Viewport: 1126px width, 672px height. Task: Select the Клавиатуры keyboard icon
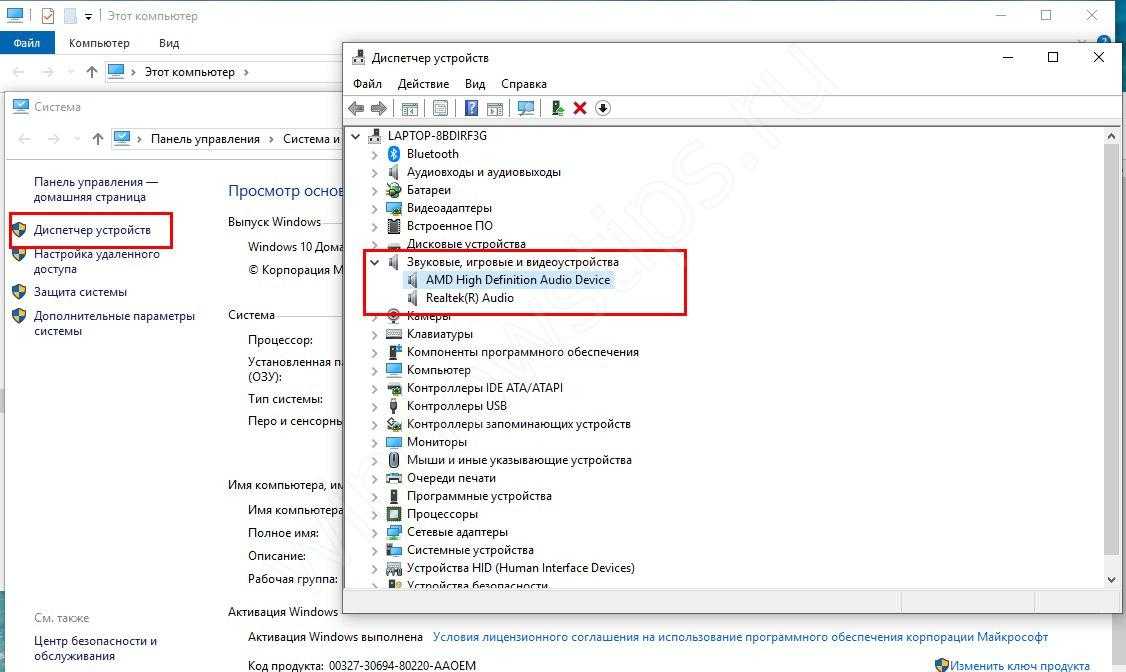pyautogui.click(x=394, y=334)
